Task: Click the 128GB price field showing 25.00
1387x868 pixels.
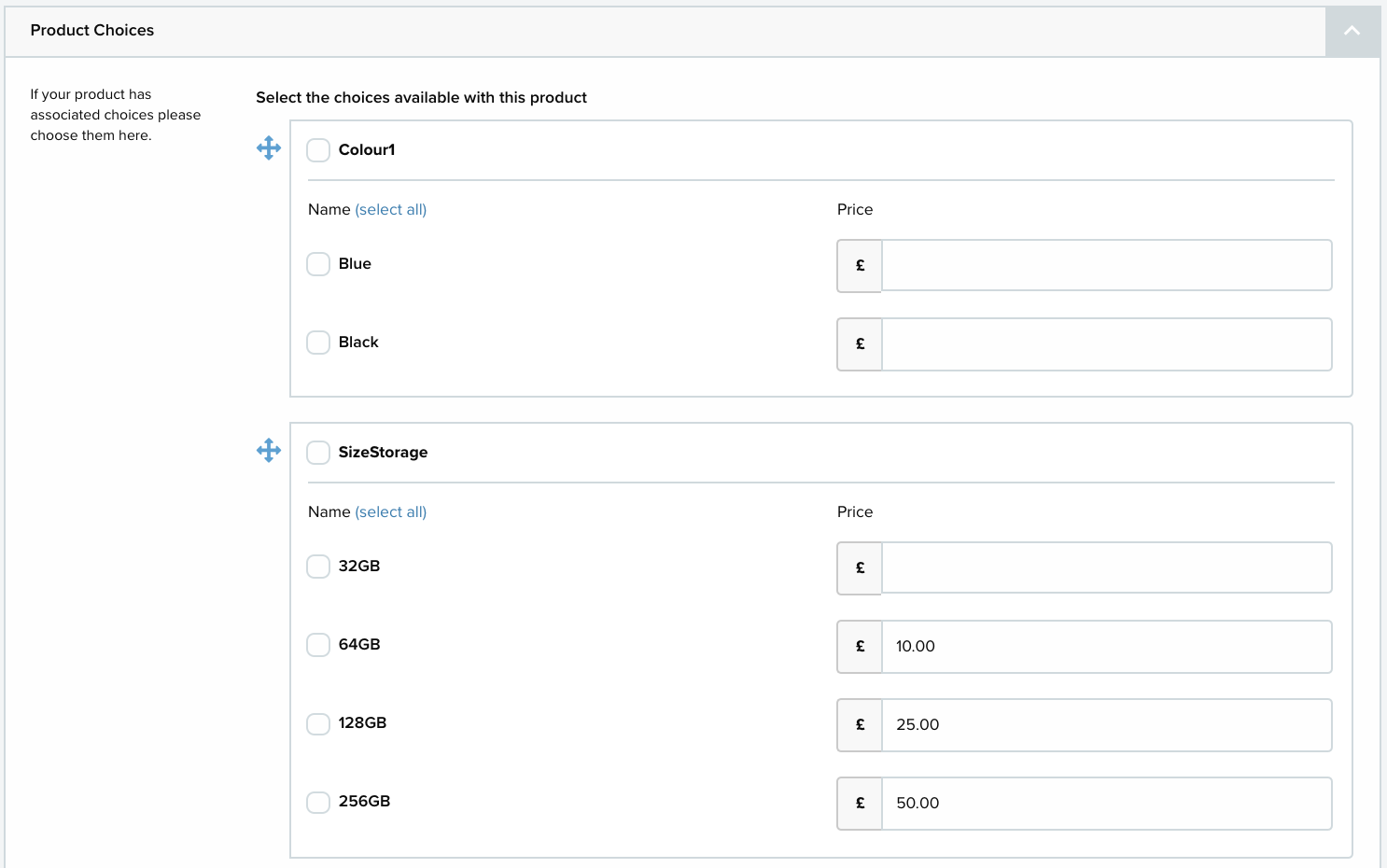Action: point(1107,724)
